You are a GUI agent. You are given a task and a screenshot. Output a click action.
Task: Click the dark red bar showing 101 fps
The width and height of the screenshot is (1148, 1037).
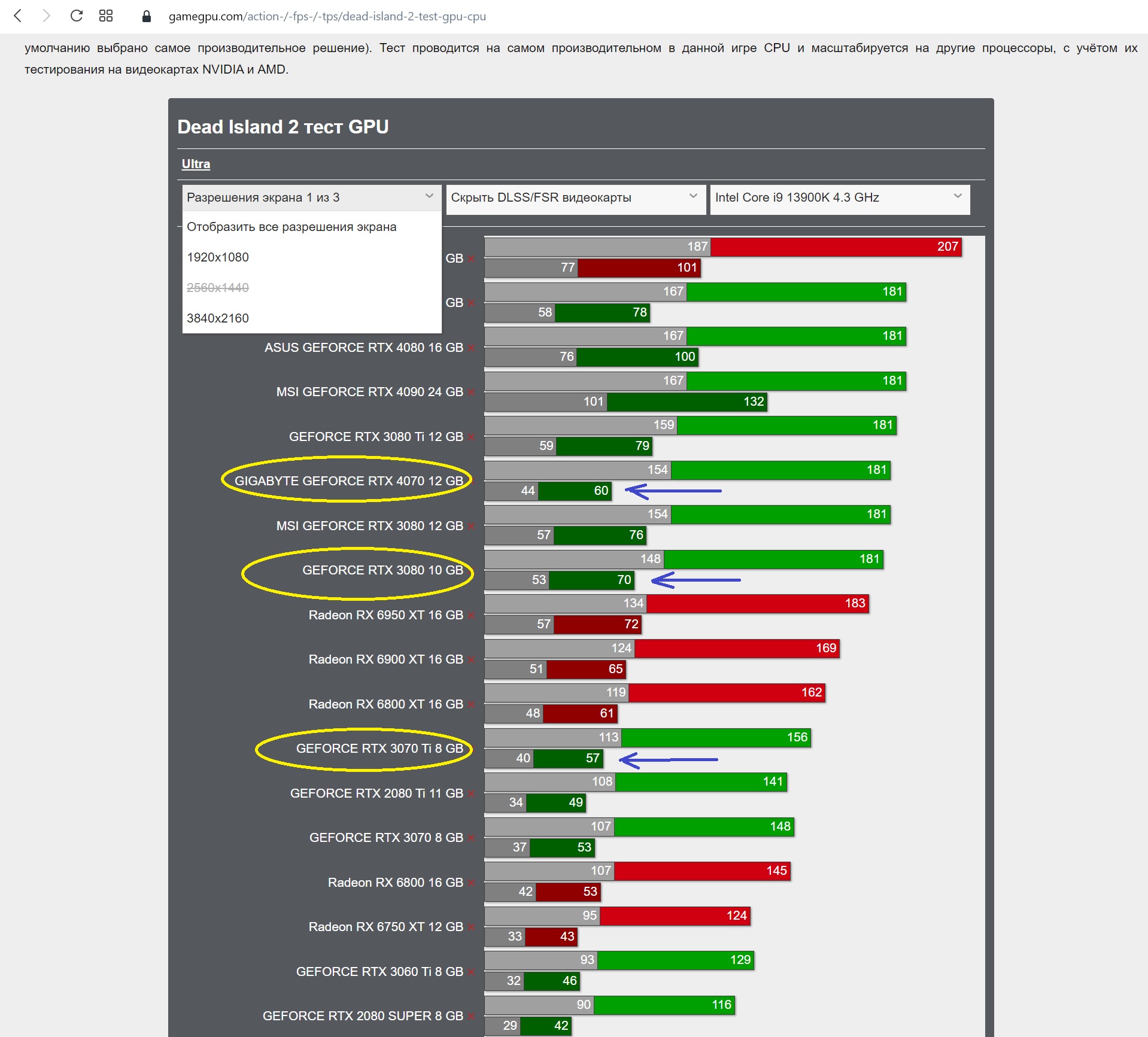point(639,268)
